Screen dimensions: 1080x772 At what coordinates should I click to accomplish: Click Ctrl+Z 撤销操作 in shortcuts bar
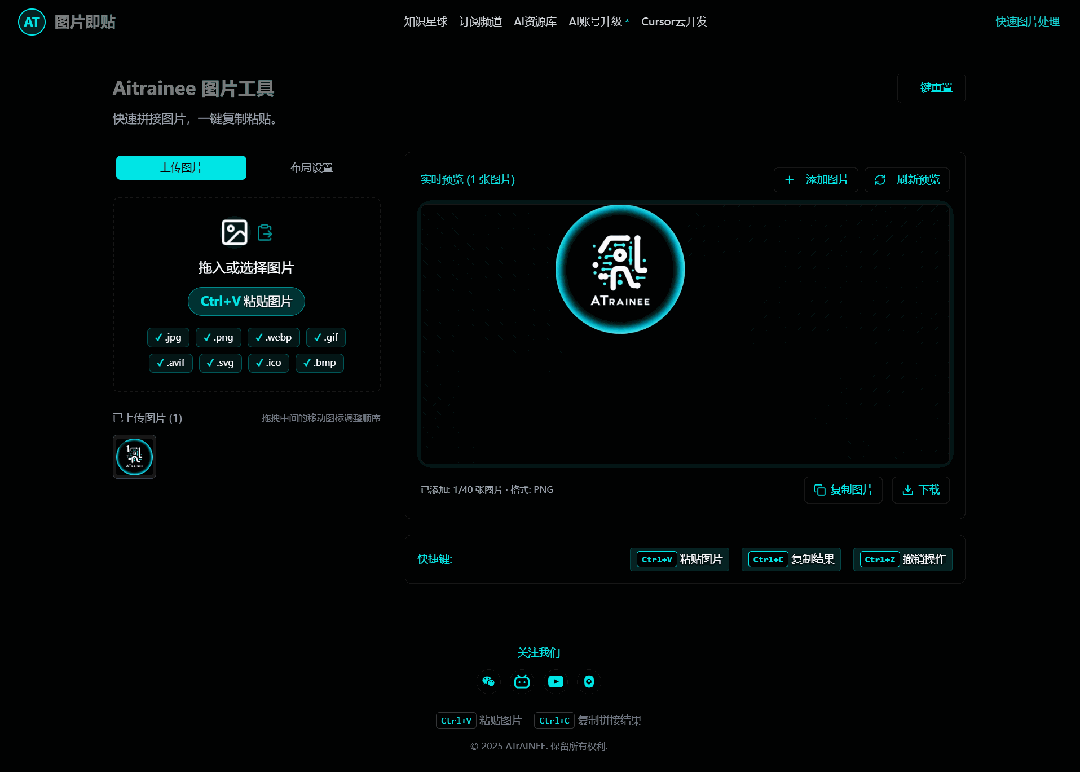pyautogui.click(x=903, y=559)
